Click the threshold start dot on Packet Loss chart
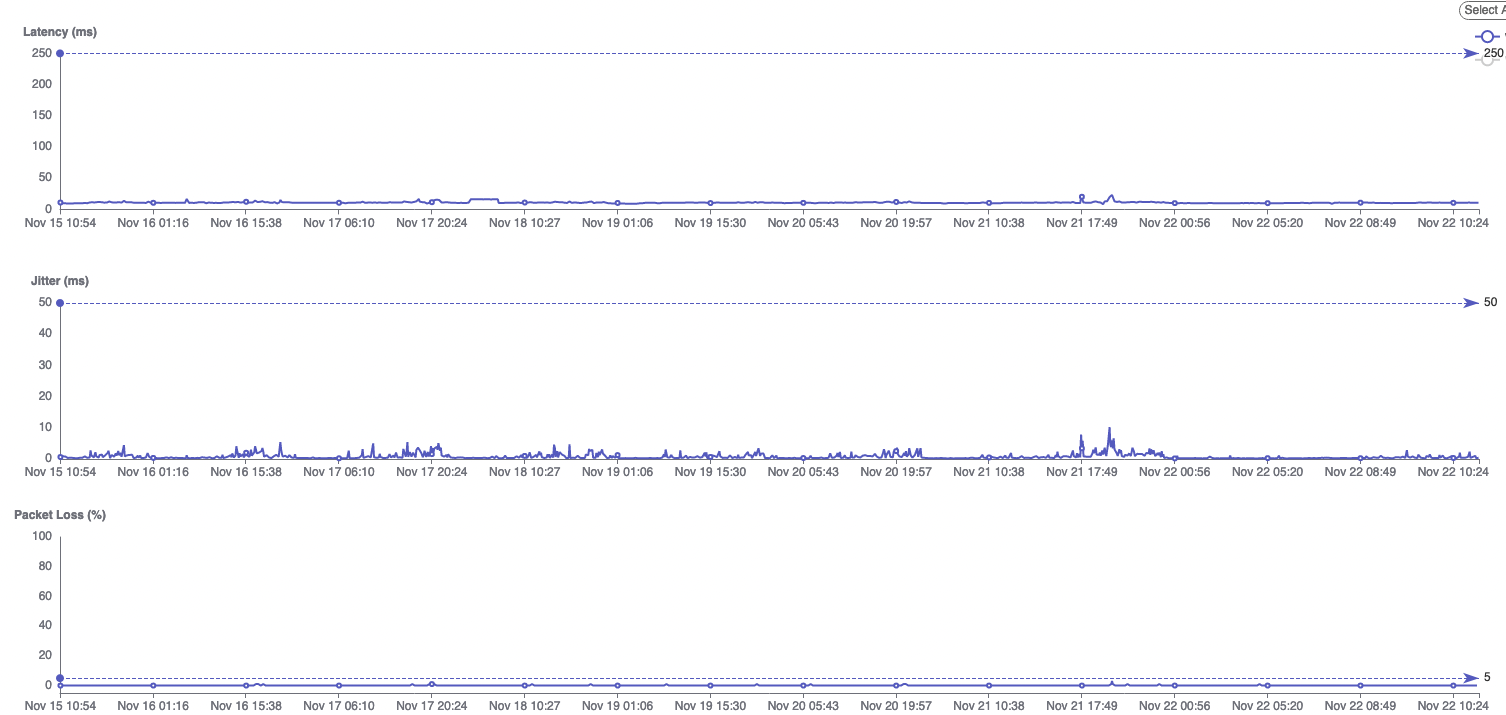The width and height of the screenshot is (1506, 715). (60, 678)
